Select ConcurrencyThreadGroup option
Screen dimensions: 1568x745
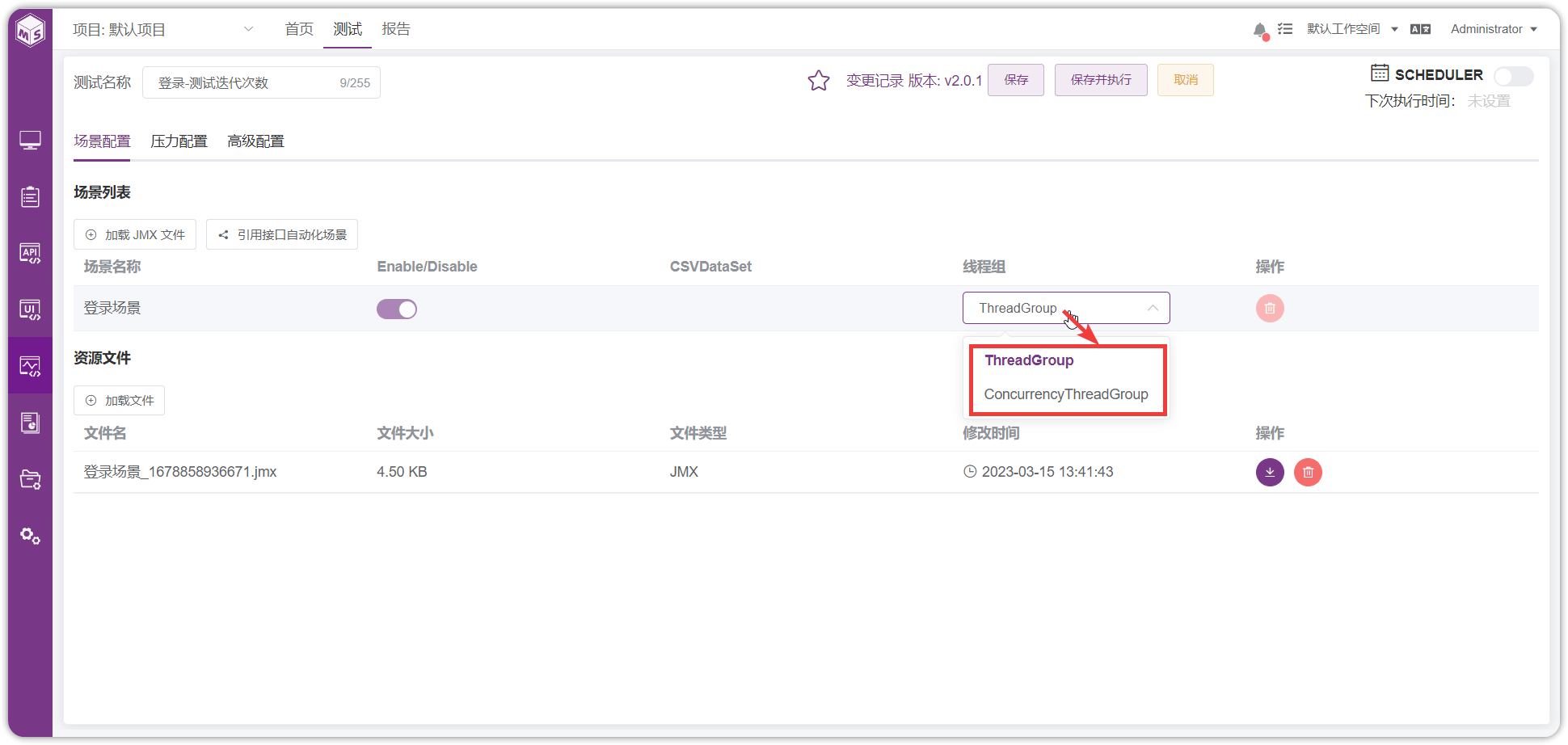pos(1066,394)
